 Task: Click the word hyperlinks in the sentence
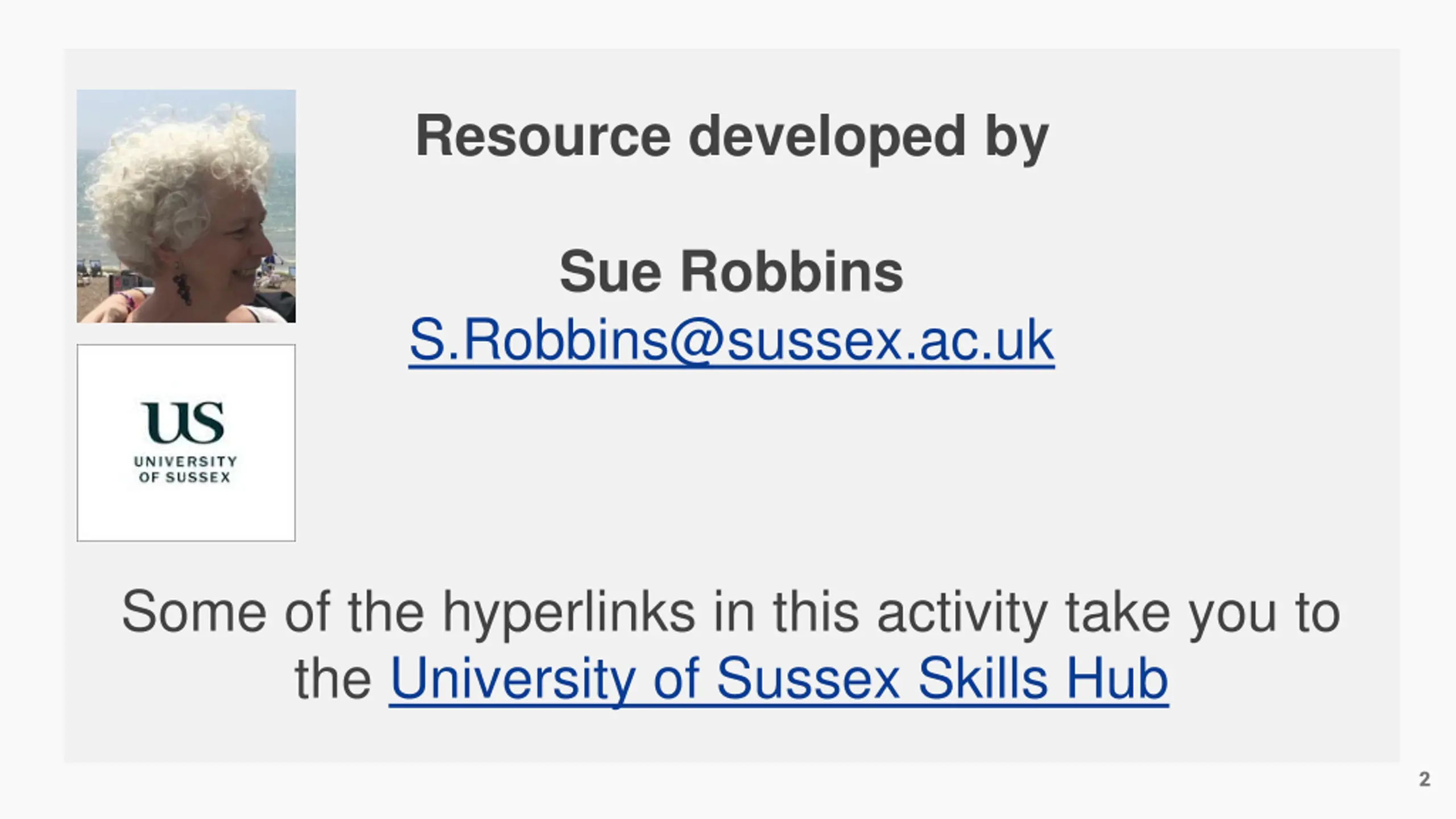(568, 613)
